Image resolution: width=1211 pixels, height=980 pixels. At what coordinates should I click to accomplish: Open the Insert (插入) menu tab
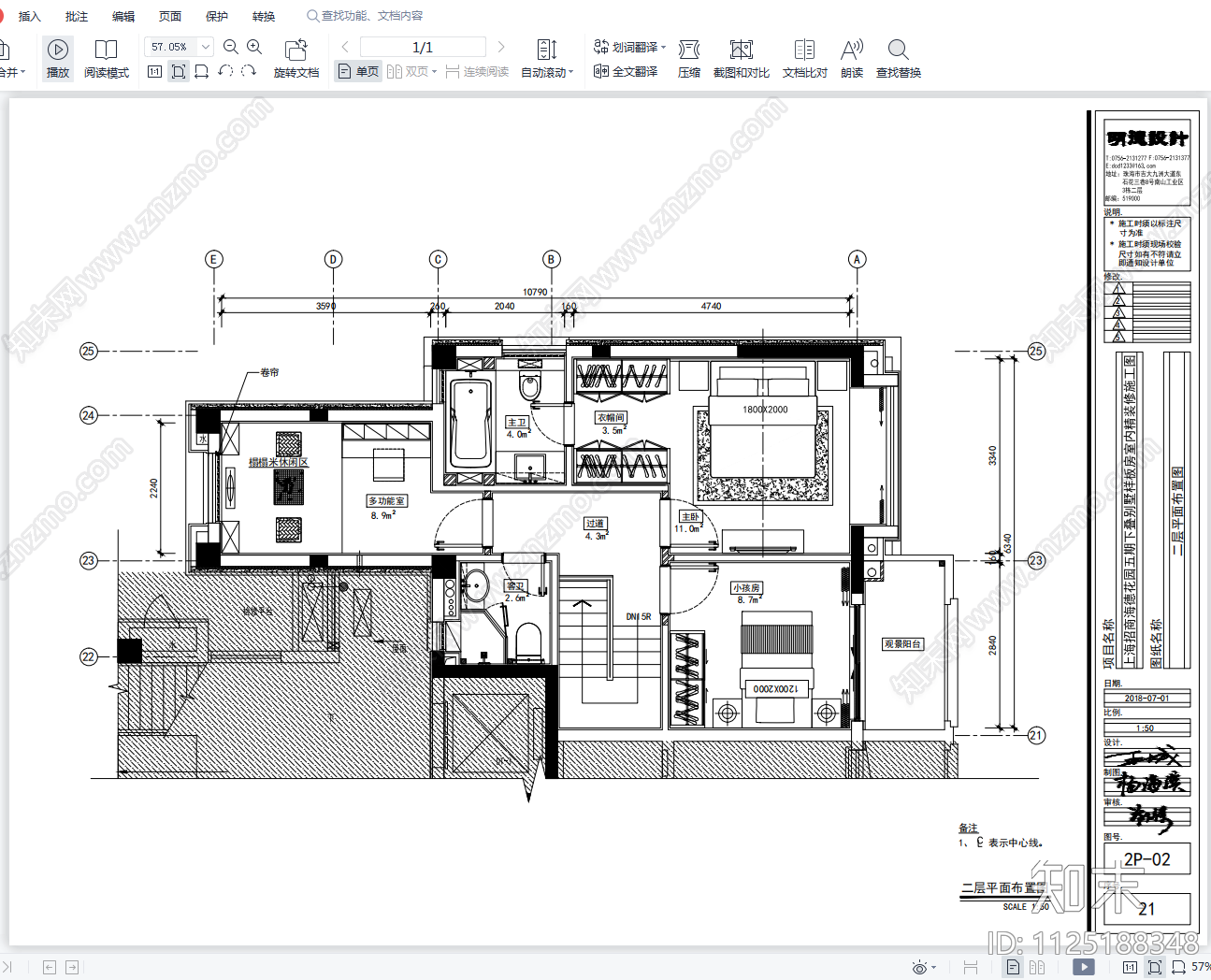30,16
